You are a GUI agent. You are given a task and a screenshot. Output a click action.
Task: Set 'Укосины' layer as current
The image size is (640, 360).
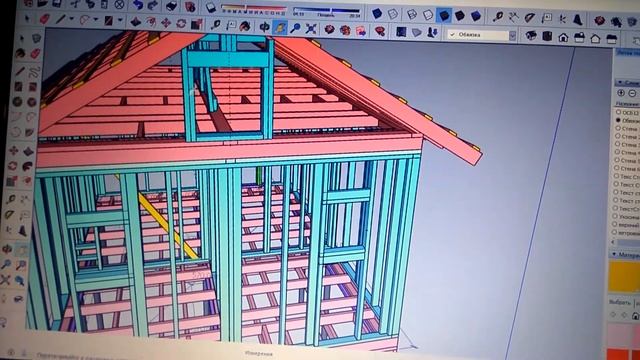pos(615,216)
